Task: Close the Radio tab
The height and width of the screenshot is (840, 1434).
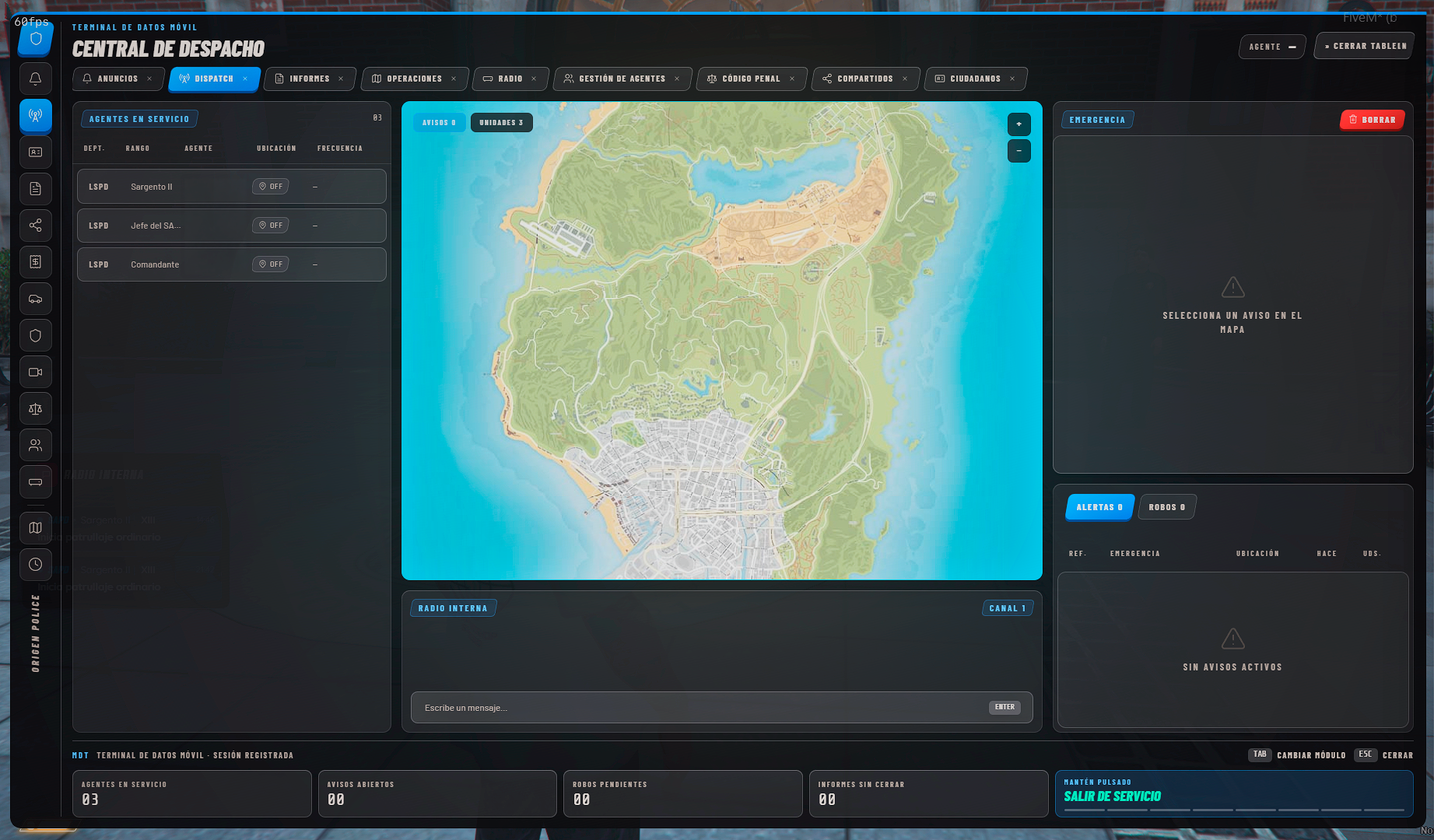Action: coord(534,79)
